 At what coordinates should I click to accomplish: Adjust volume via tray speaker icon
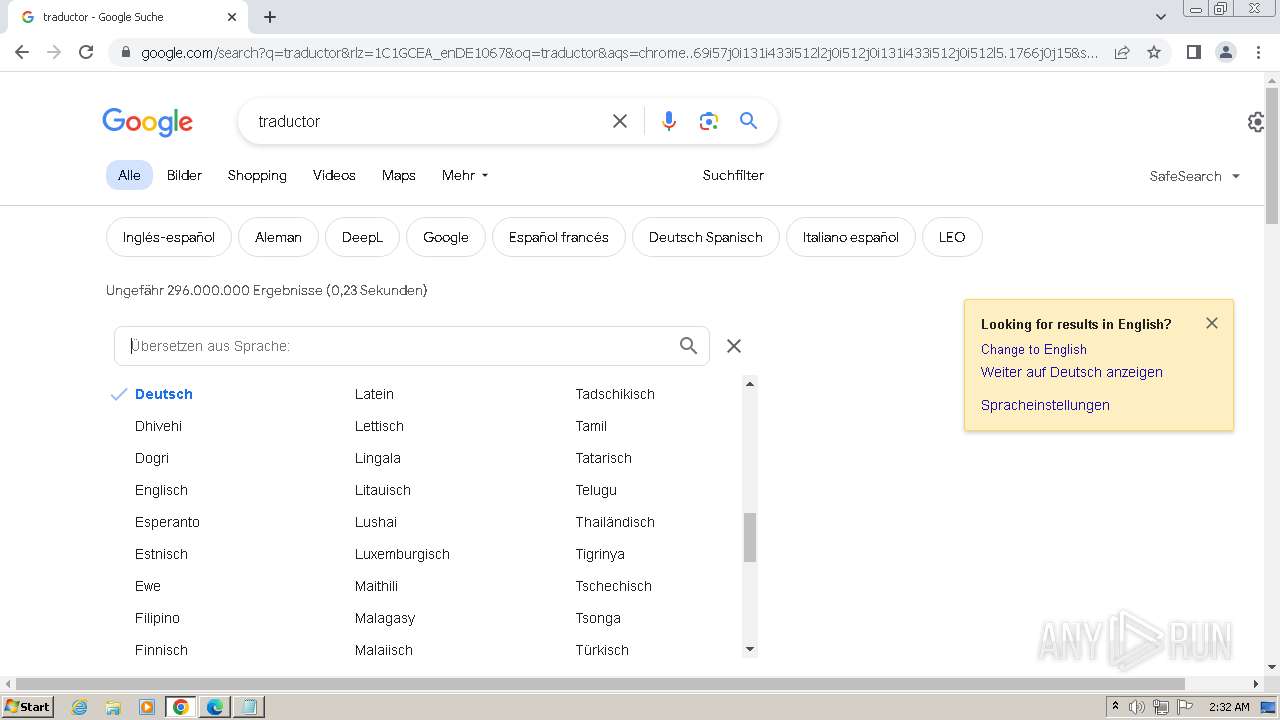[x=1137, y=707]
